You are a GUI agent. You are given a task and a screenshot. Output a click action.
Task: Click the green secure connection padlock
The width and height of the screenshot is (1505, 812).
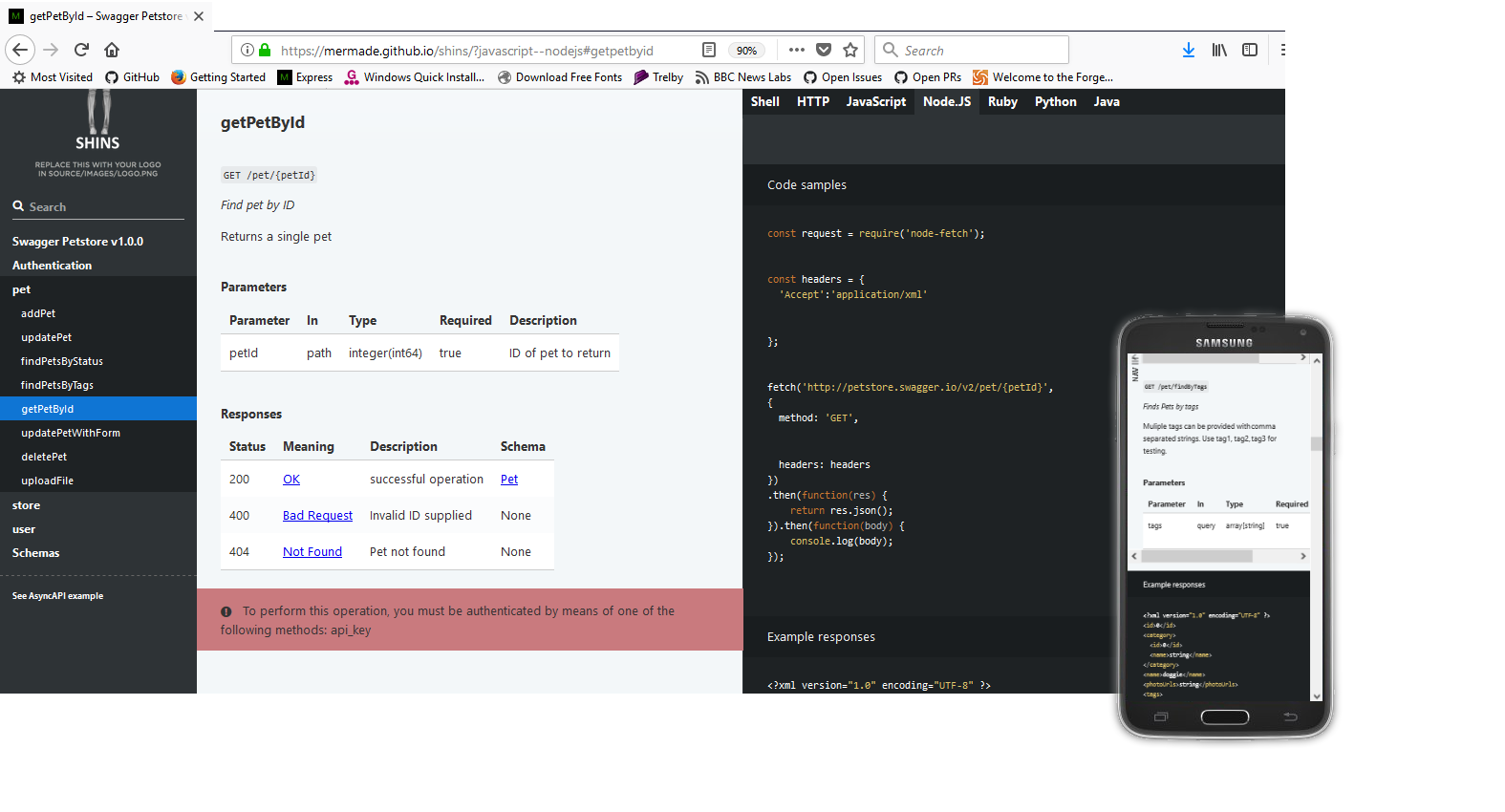point(265,50)
